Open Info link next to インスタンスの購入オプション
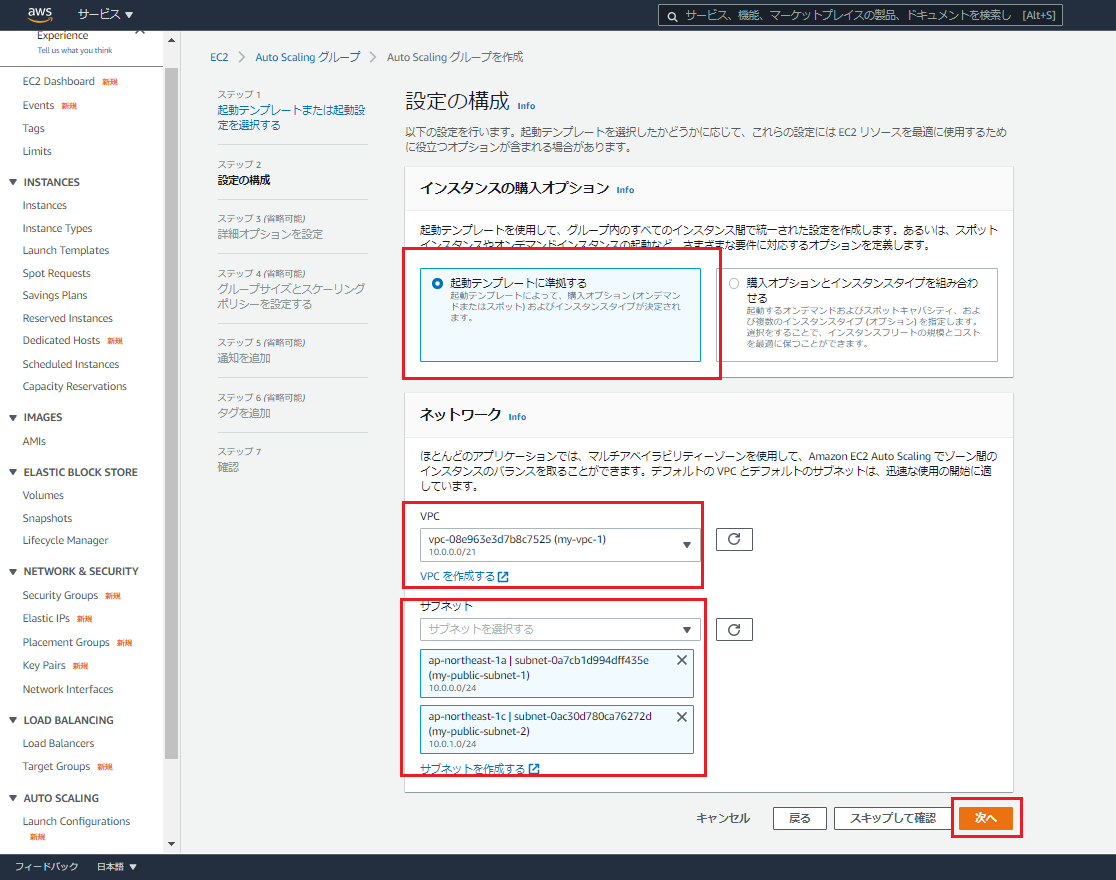Image resolution: width=1116 pixels, height=880 pixels. pos(625,189)
